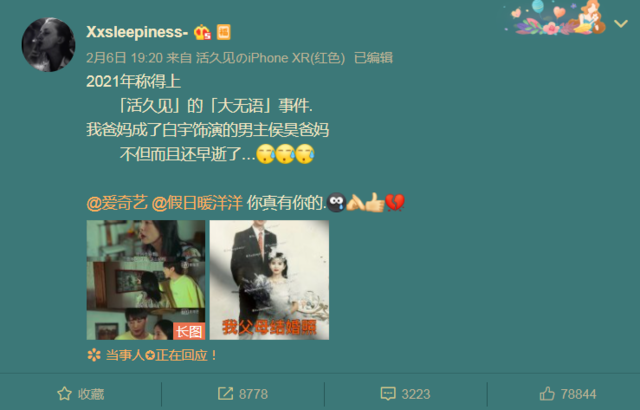Click the decorative card banner at top right
Screen dimensions: 640x410
(x=555, y=18)
